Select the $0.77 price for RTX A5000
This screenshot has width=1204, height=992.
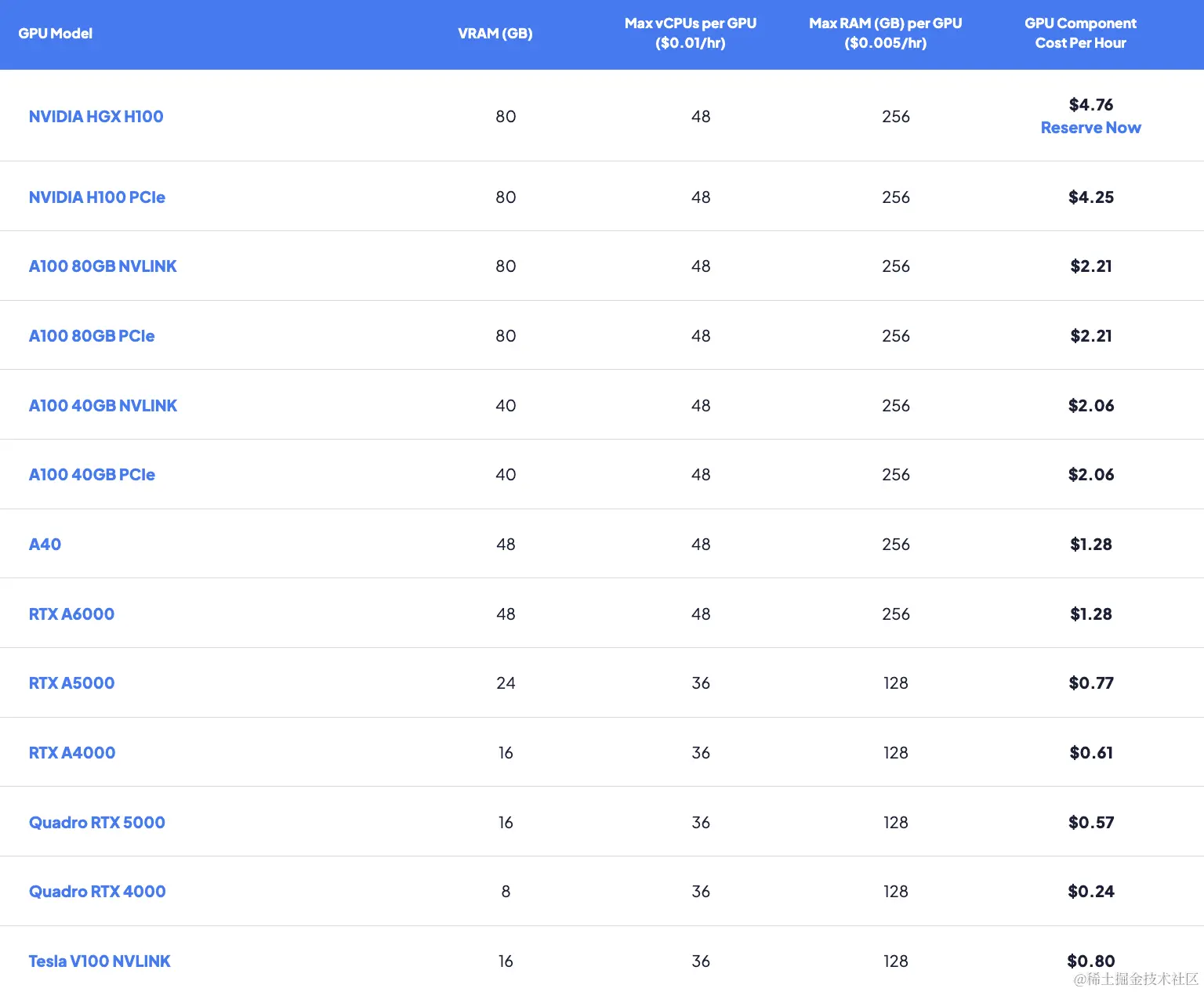coord(1091,682)
